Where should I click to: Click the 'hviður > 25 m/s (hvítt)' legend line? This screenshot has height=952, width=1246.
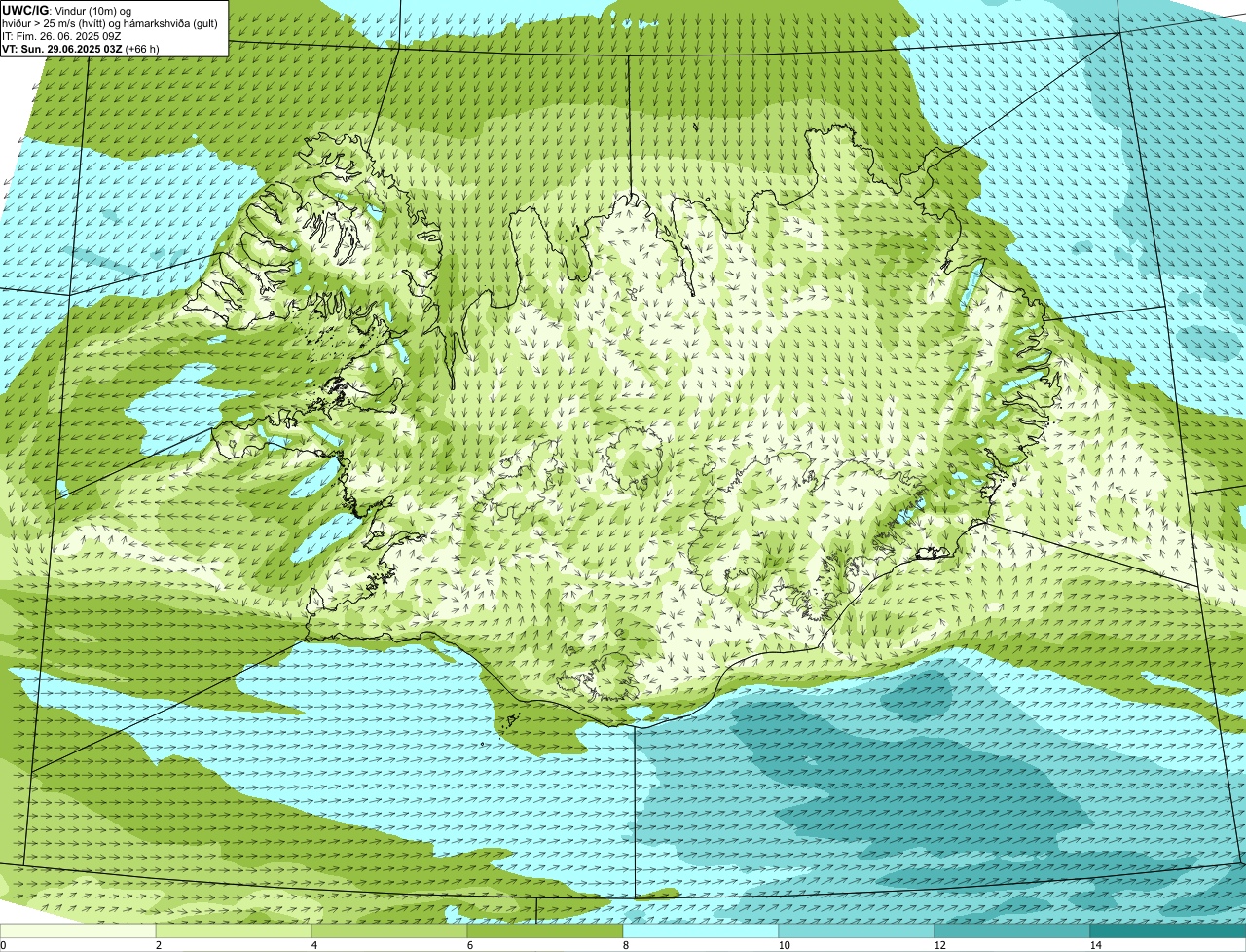[x=111, y=22]
